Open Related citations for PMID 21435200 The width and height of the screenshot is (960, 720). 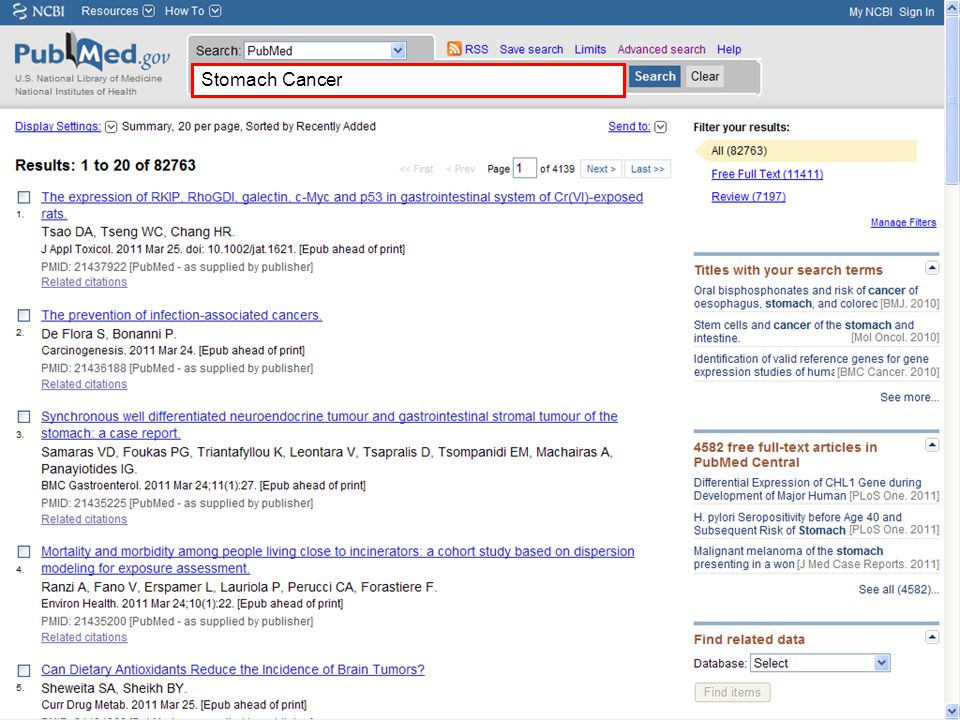point(84,637)
